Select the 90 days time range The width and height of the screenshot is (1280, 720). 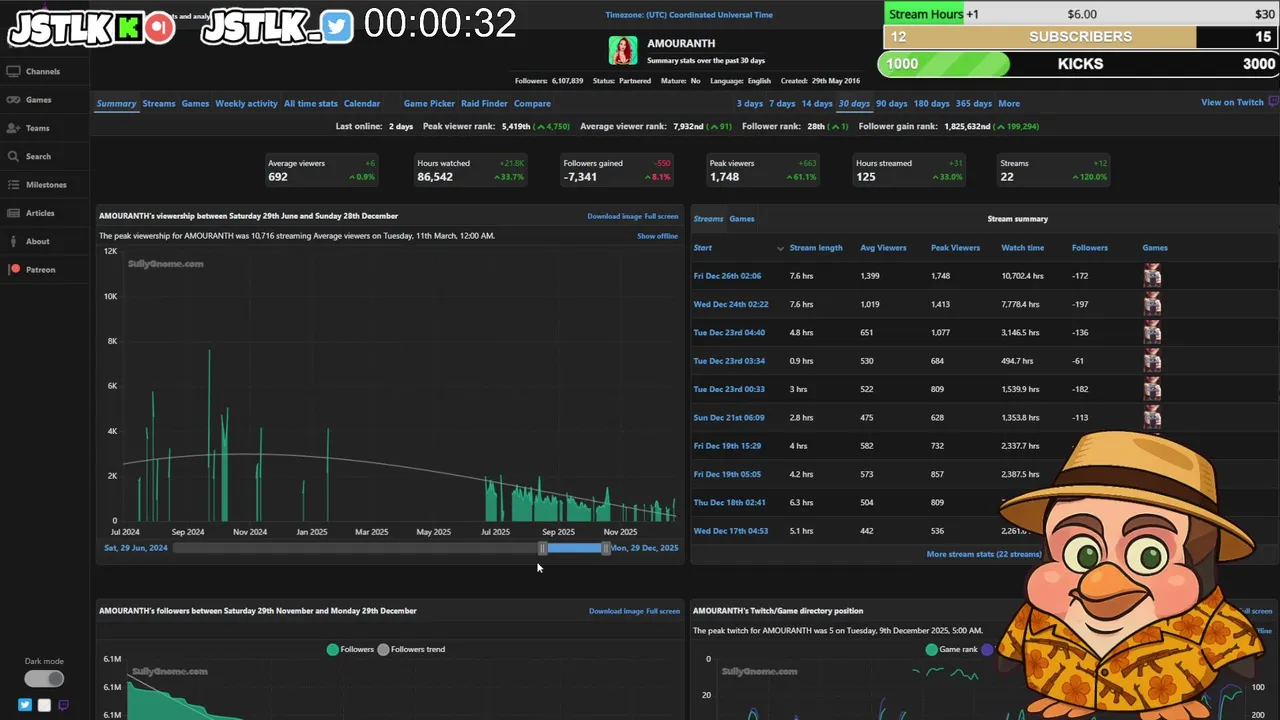pos(892,103)
